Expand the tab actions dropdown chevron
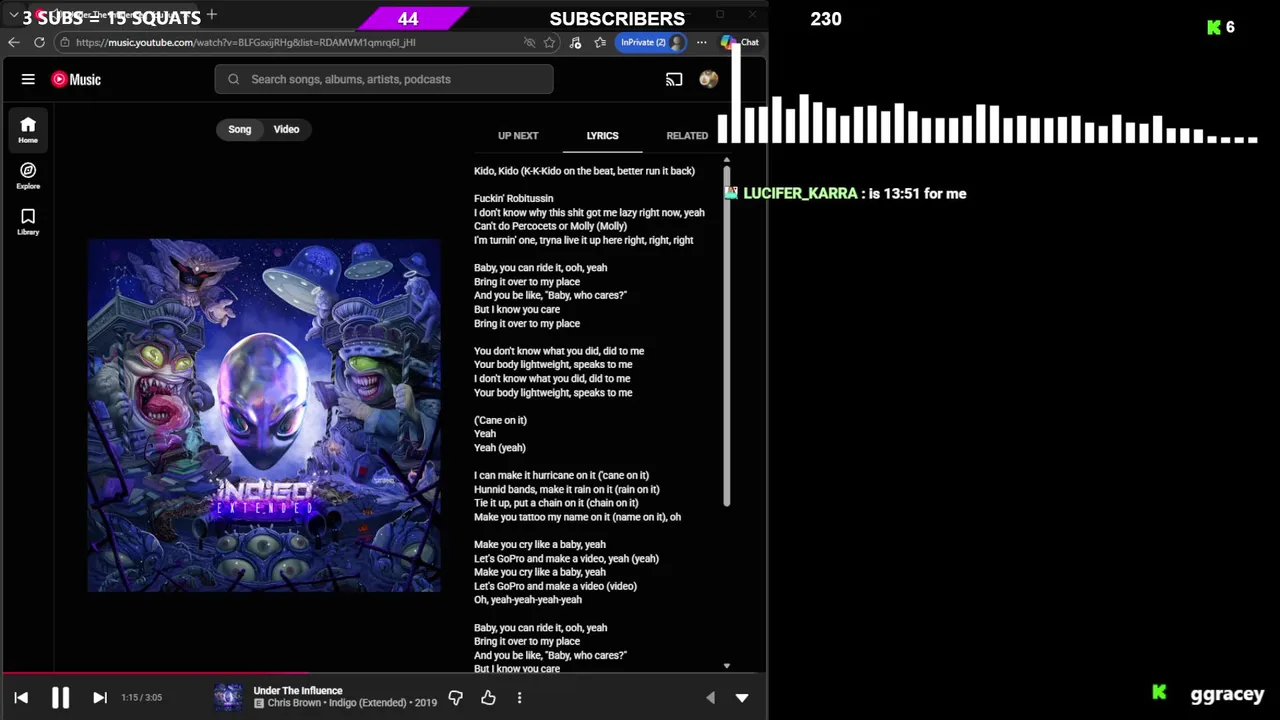Image resolution: width=1280 pixels, height=720 pixels. click(14, 16)
